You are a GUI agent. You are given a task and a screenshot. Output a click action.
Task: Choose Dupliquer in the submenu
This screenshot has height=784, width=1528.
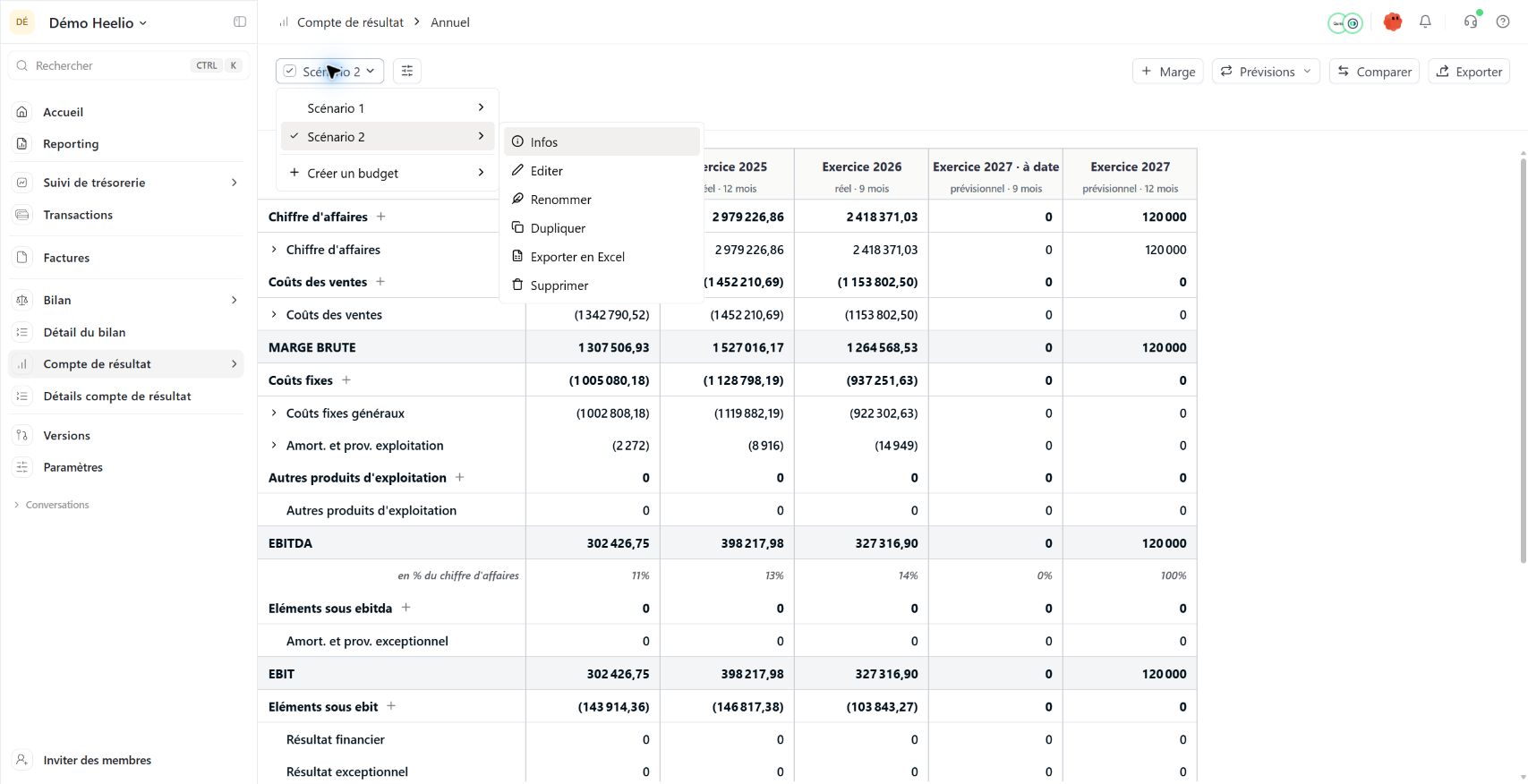[x=602, y=227]
